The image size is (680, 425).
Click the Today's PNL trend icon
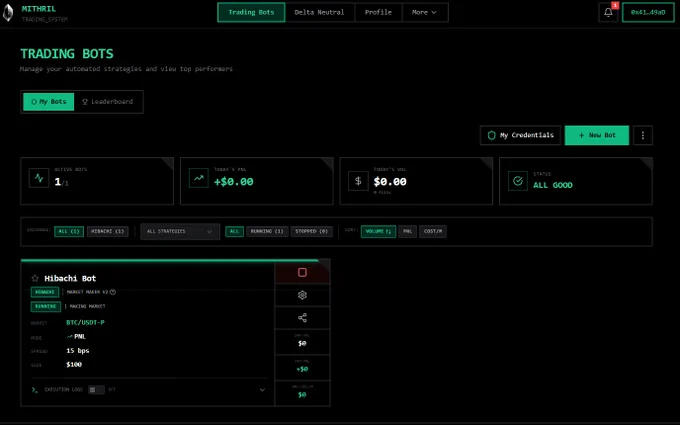click(x=199, y=178)
